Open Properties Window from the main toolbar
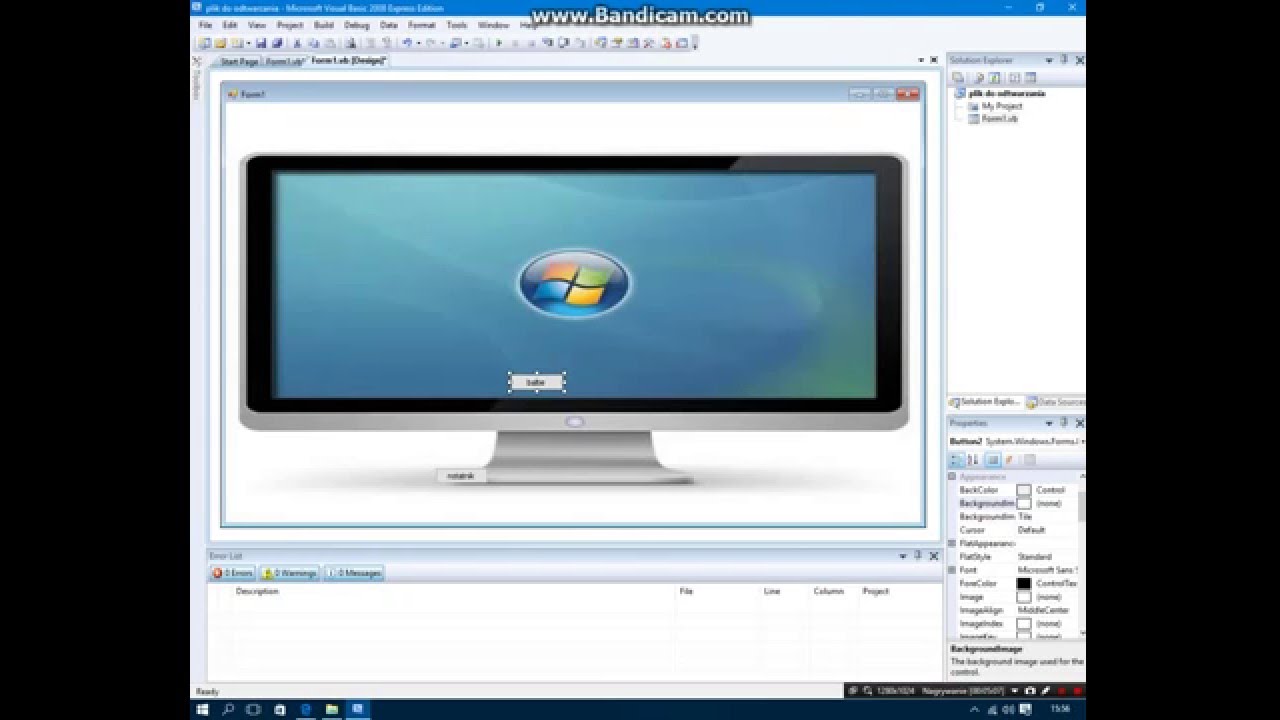The image size is (1280, 720). tap(617, 43)
